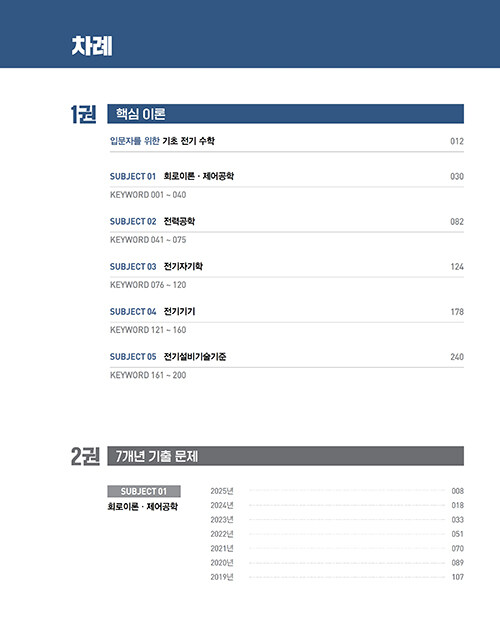The width and height of the screenshot is (500, 634).
Task: Open SUBJECT 04 전기기기 entry
Action: click(x=287, y=312)
